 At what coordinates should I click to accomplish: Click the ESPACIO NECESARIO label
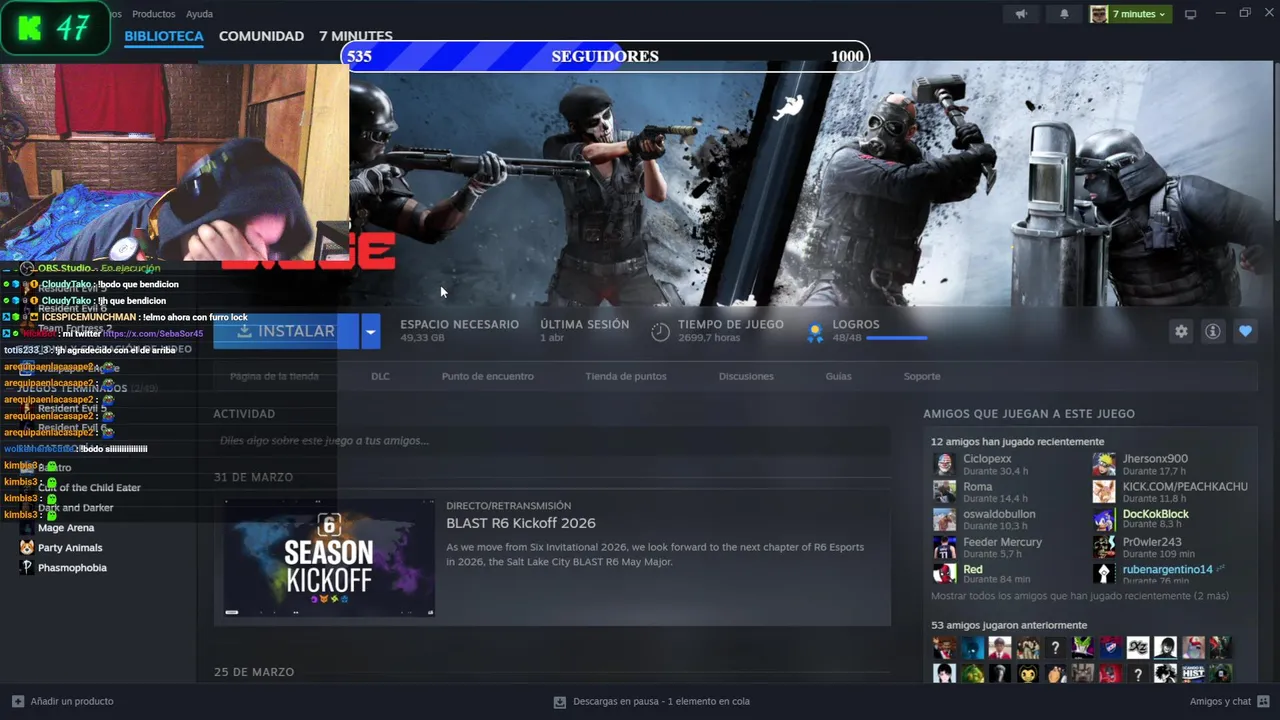[x=460, y=324]
